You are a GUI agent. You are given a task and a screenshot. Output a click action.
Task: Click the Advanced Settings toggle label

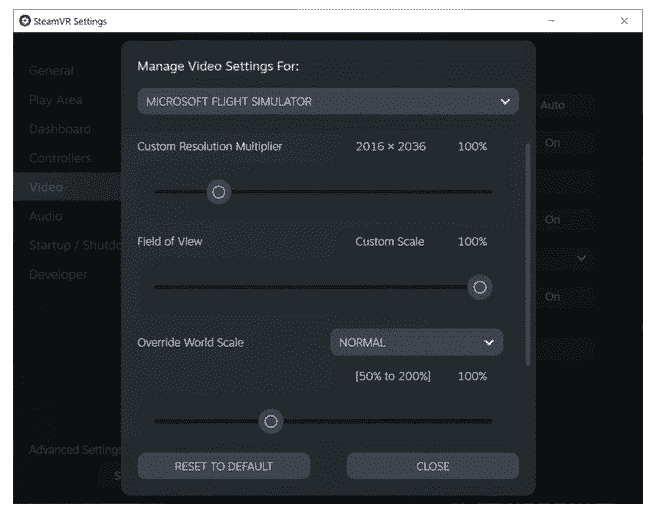coord(75,450)
